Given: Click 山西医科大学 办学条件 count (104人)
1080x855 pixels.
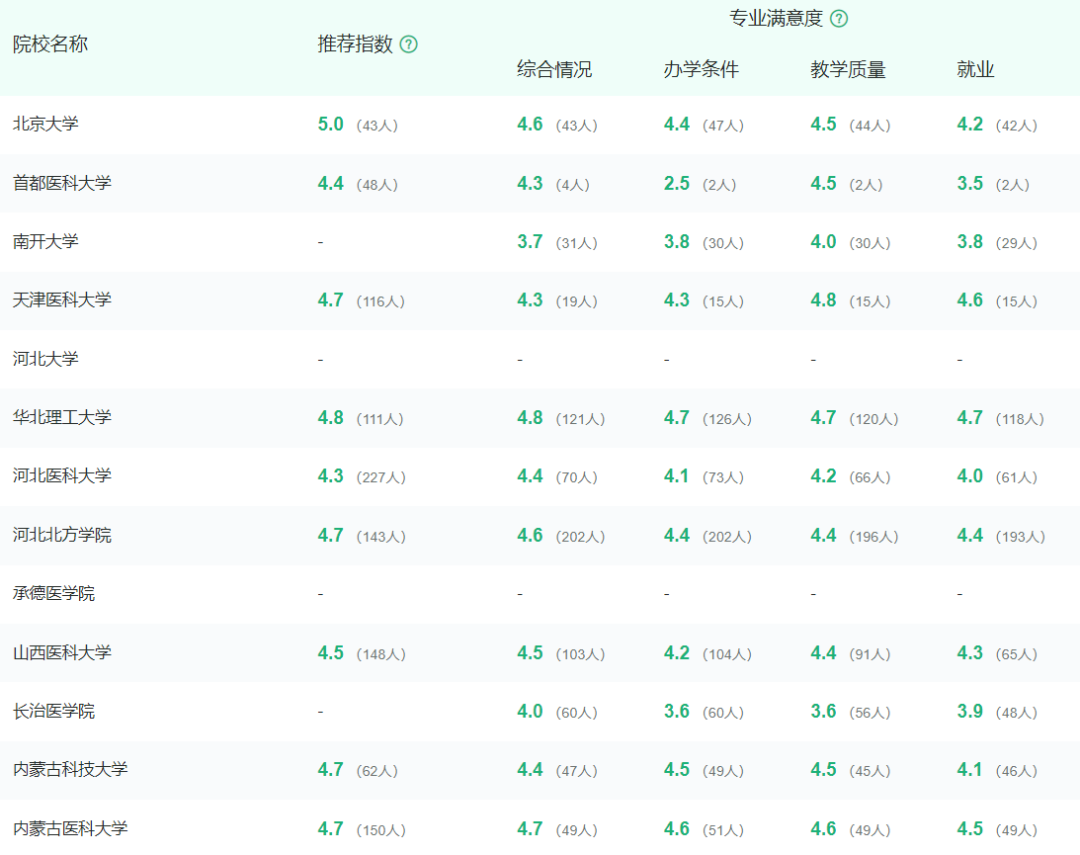Looking at the screenshot, I should 727,654.
